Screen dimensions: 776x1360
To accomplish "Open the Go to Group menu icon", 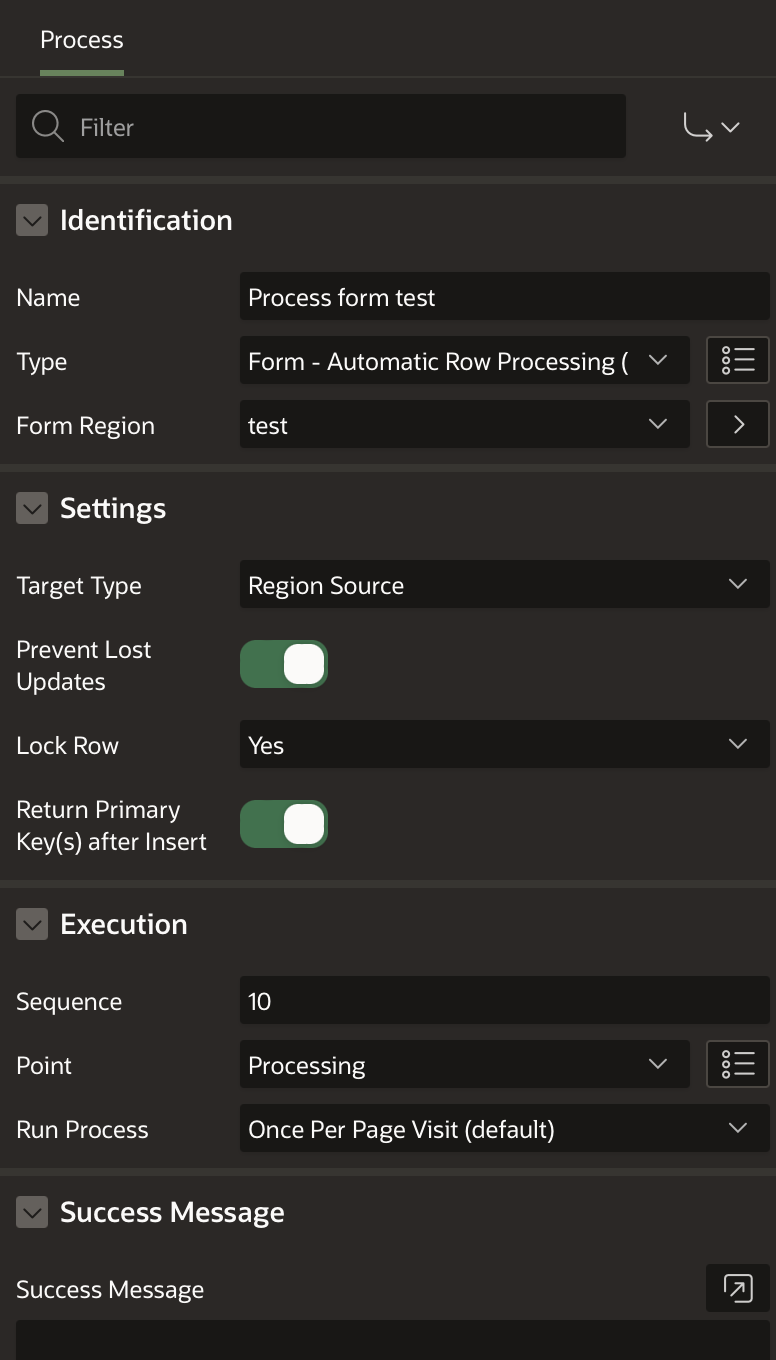I will [x=711, y=127].
